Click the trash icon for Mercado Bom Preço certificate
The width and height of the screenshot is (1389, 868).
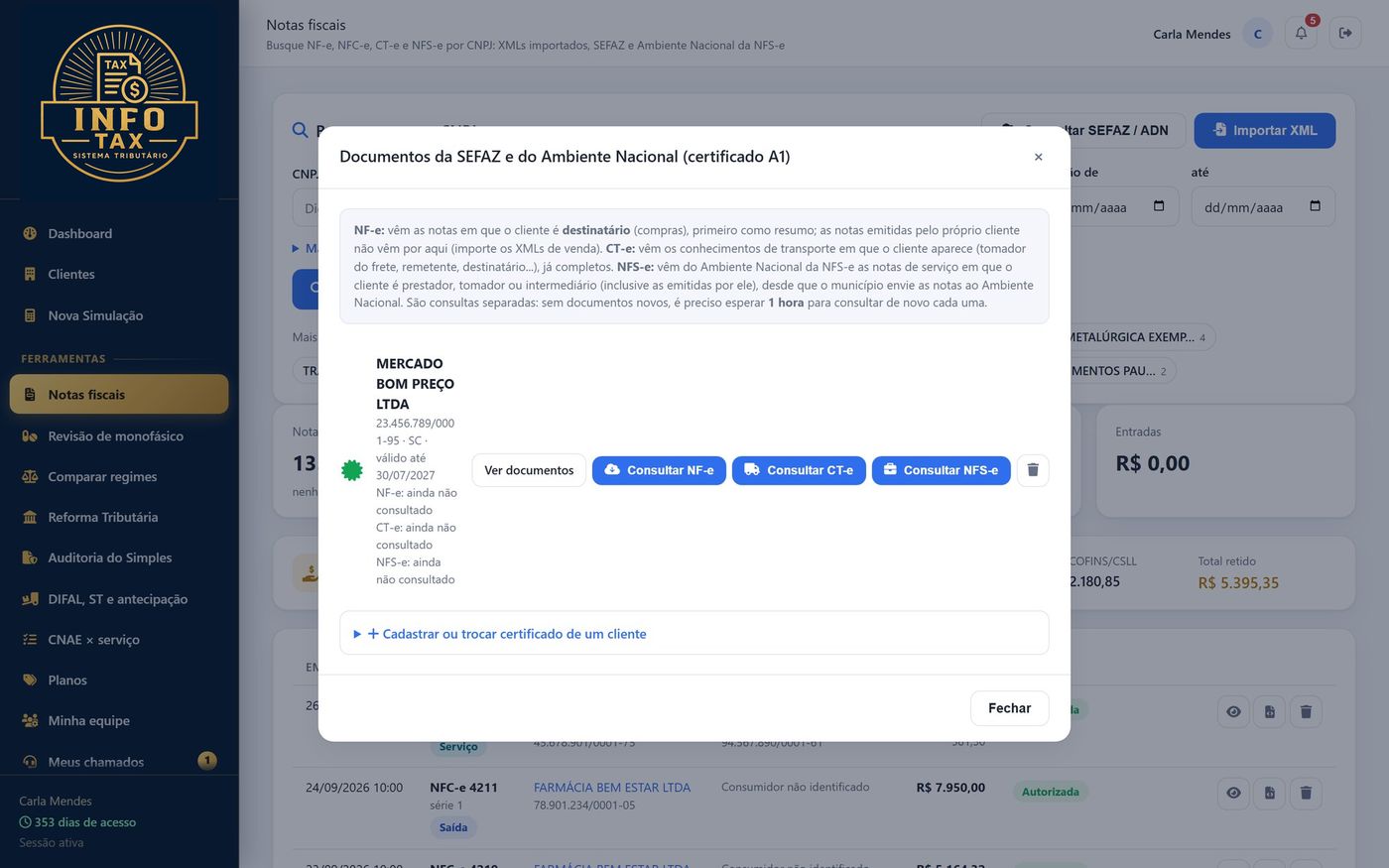pyautogui.click(x=1033, y=470)
